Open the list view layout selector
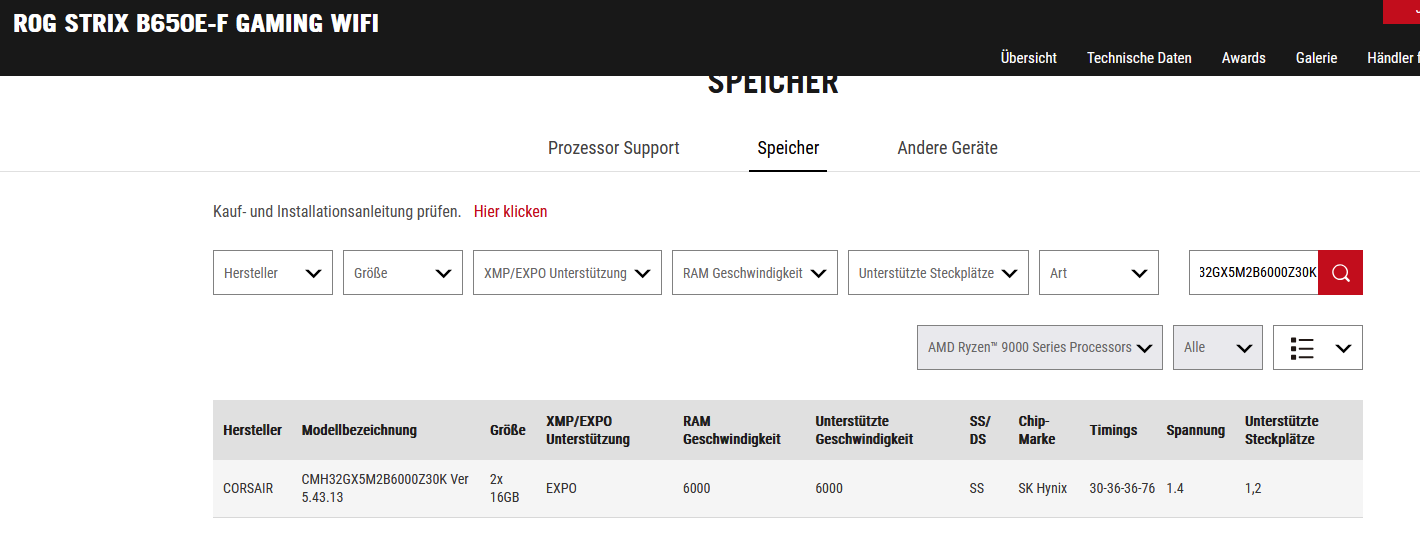Viewport: 1420px width, 553px height. (x=1317, y=348)
